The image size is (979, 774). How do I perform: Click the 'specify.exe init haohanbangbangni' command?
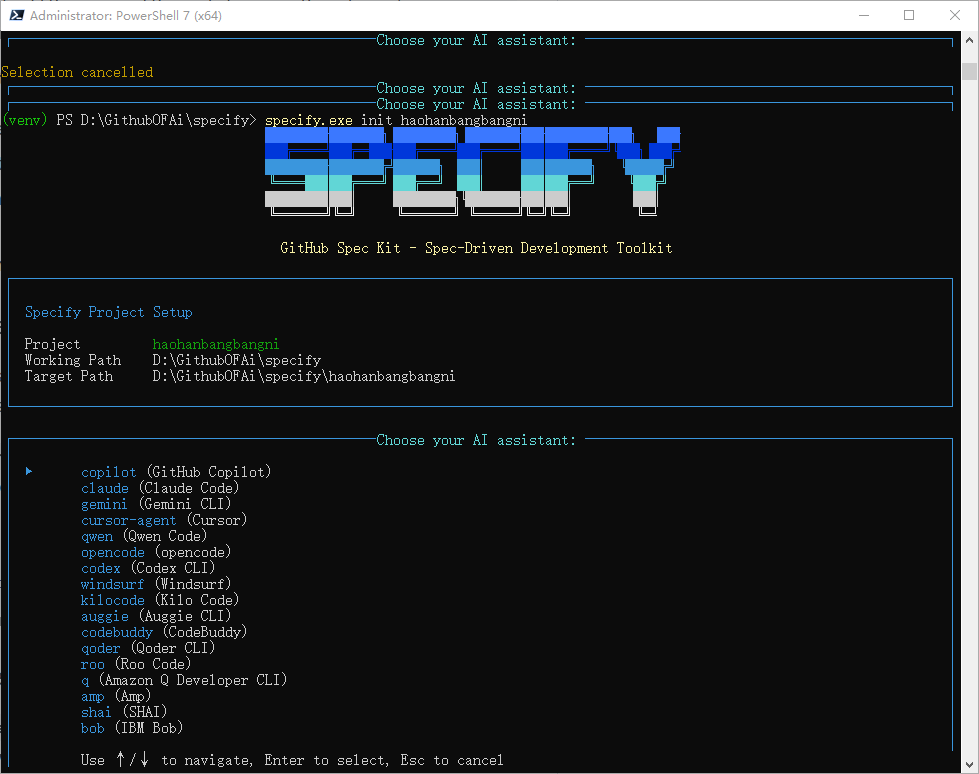[x=396, y=120]
